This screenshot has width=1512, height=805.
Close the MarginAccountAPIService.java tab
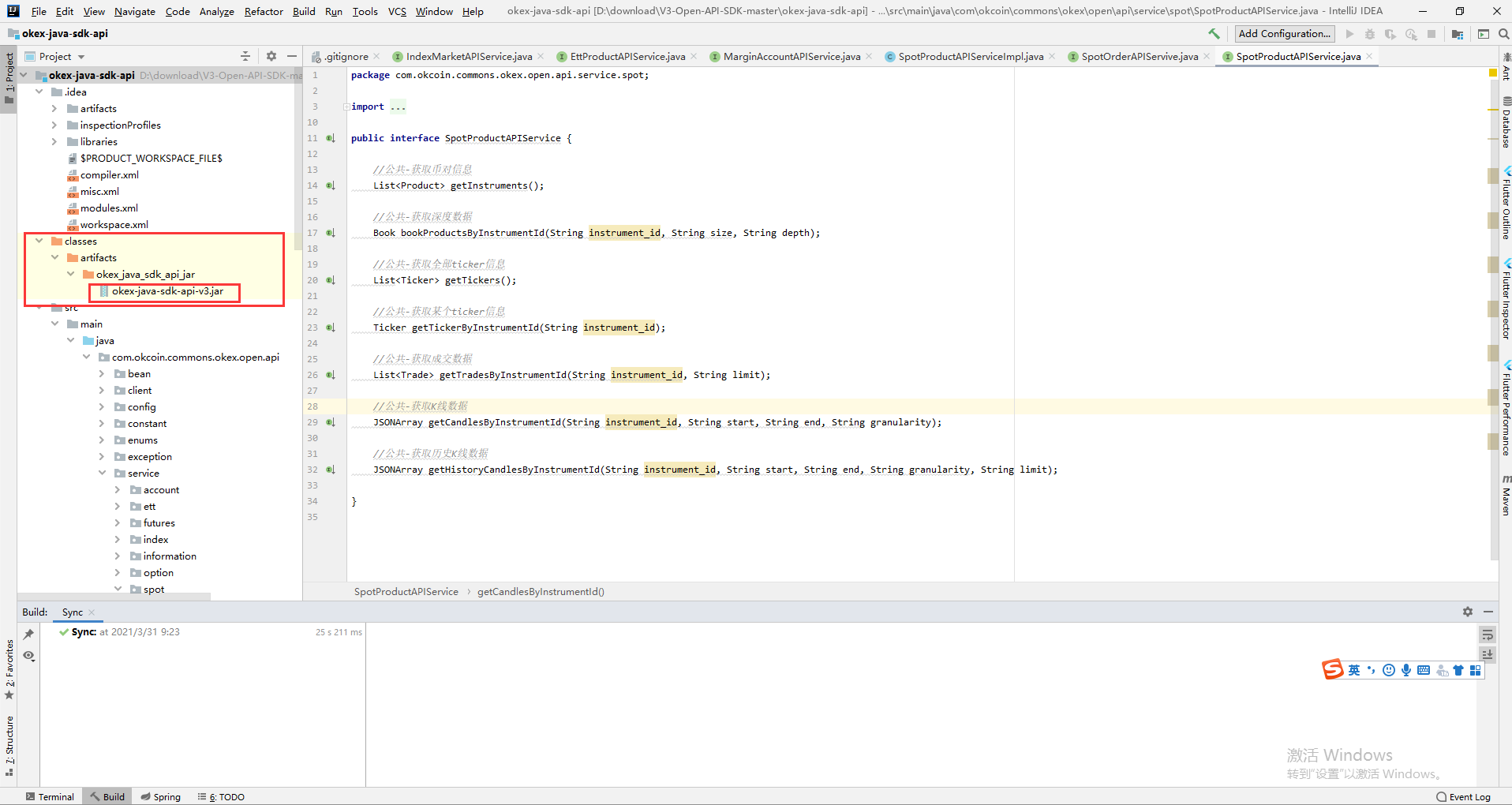[869, 56]
